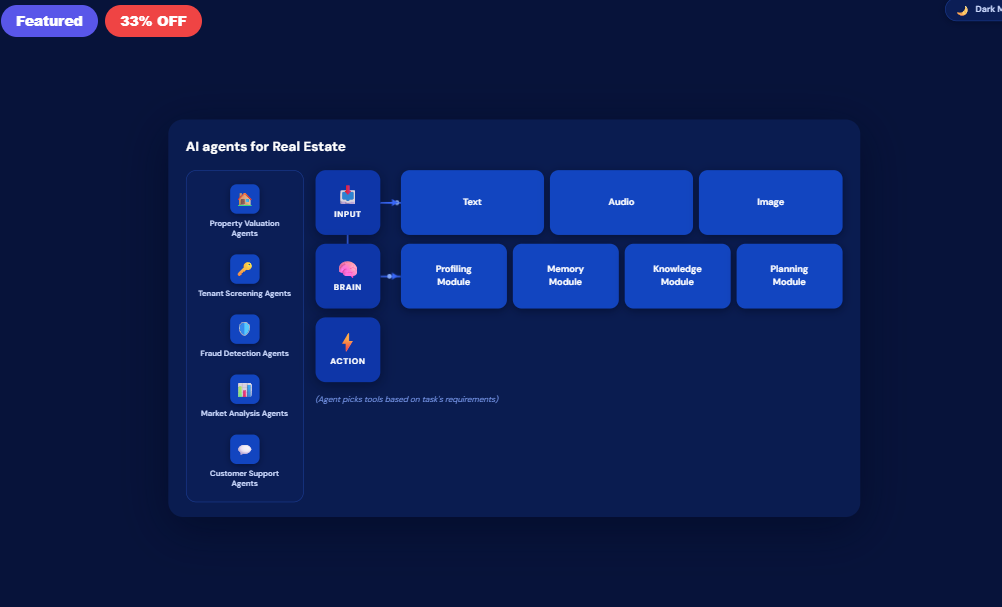Open the Knowledge Module
The height and width of the screenshot is (607, 1002).
677,276
